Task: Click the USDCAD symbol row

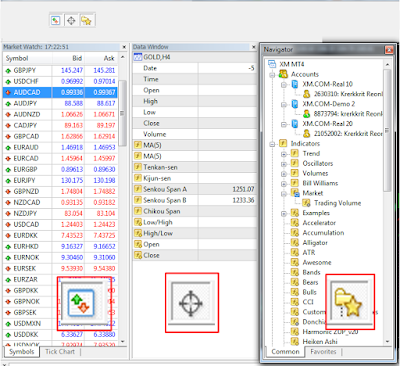Action: [x=60, y=224]
